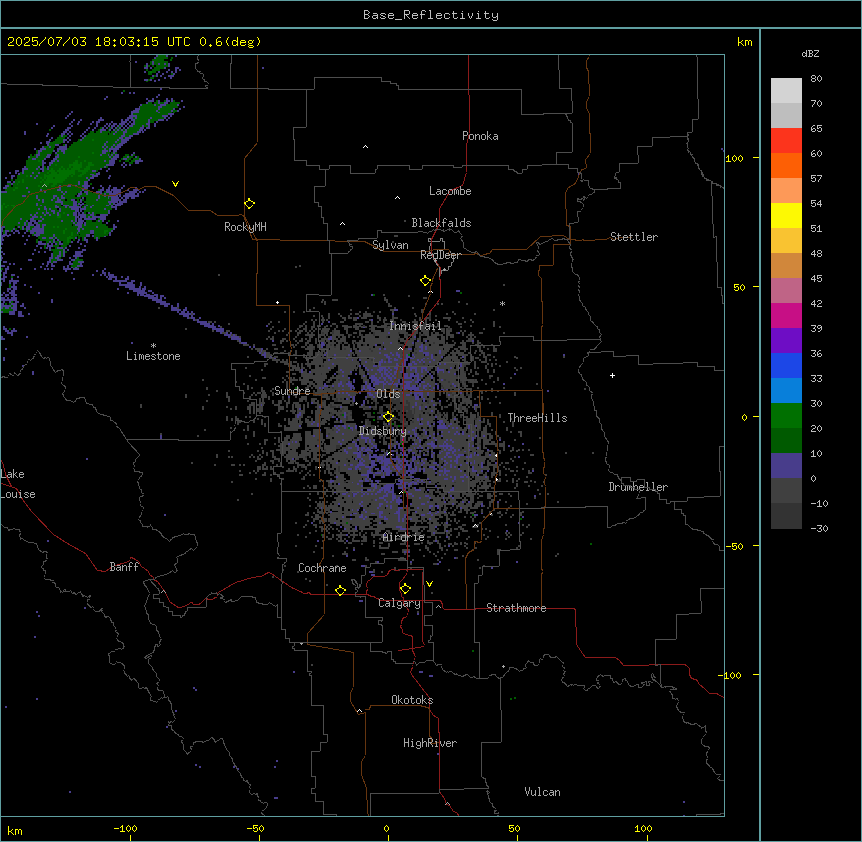Click the Blackfalds city label

click(x=441, y=223)
